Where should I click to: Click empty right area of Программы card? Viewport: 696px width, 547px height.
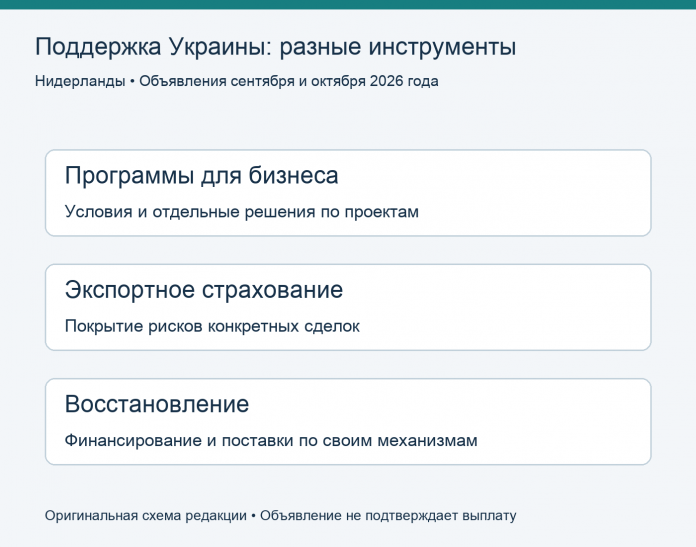coord(533,193)
